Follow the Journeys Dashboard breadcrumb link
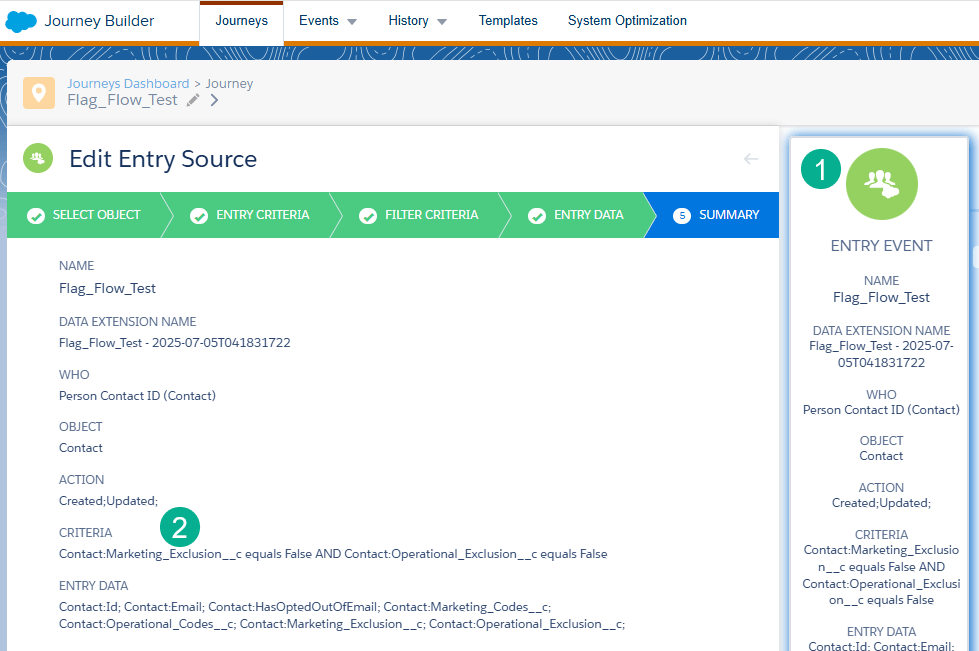979x651 pixels. tap(128, 84)
